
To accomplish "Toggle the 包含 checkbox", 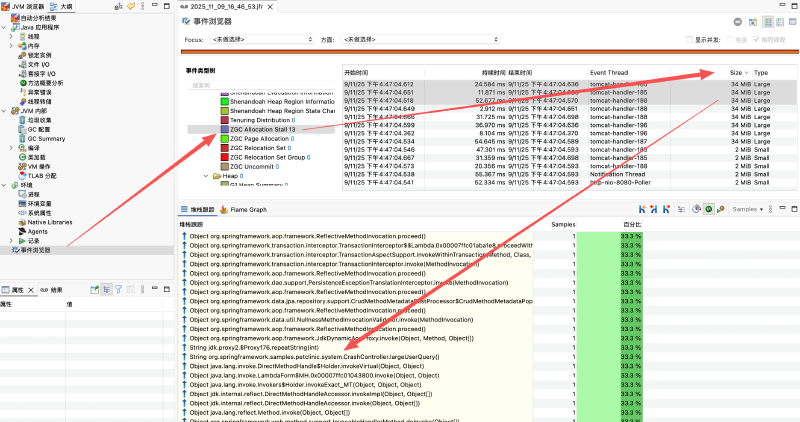I will pos(729,39).
